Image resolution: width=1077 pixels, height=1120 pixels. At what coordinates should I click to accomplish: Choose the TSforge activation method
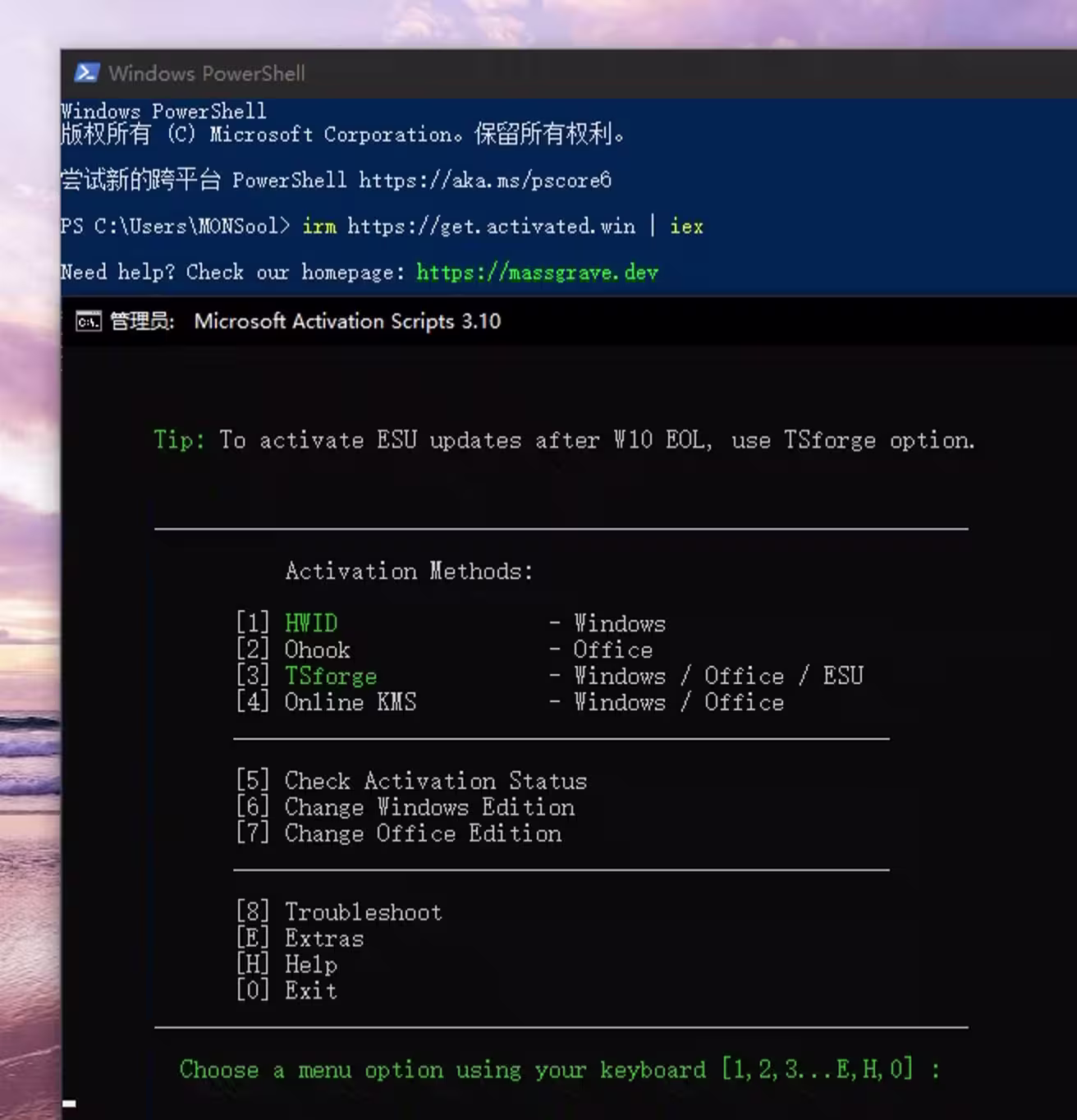[330, 676]
